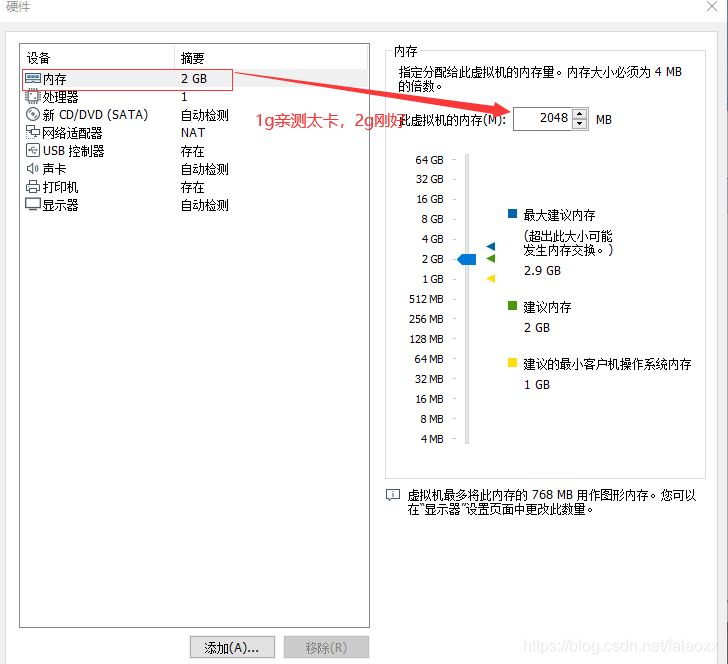Click the 32 GB slider scale label
This screenshot has width=728, height=664.
pos(429,179)
